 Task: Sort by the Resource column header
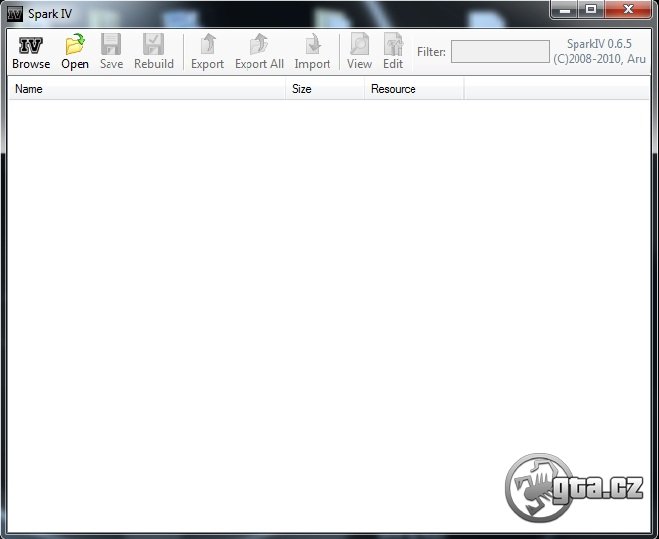(x=413, y=89)
